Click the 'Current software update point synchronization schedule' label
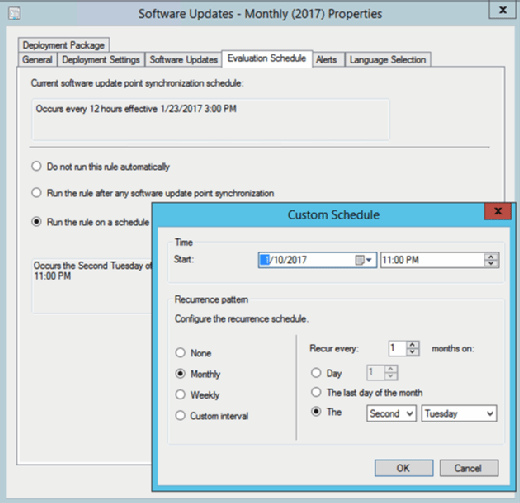This screenshot has height=503, width=520. pyautogui.click(x=137, y=83)
